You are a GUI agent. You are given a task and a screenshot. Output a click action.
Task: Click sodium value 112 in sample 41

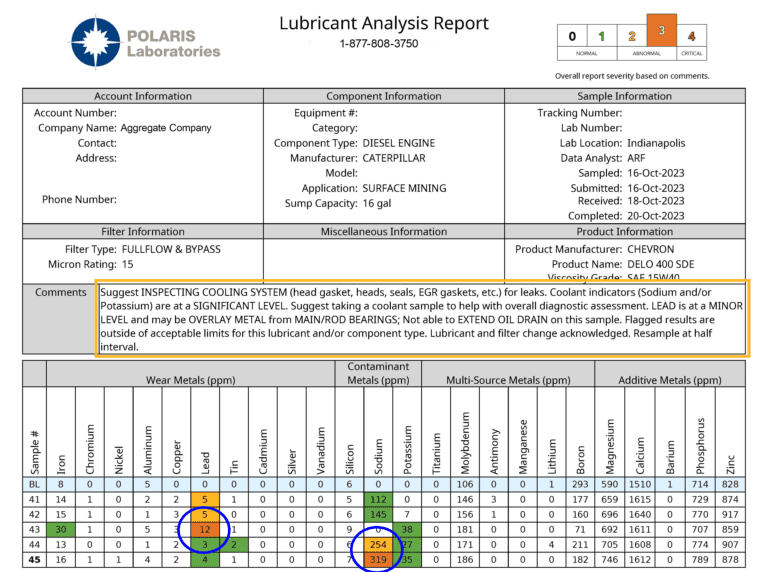click(378, 500)
